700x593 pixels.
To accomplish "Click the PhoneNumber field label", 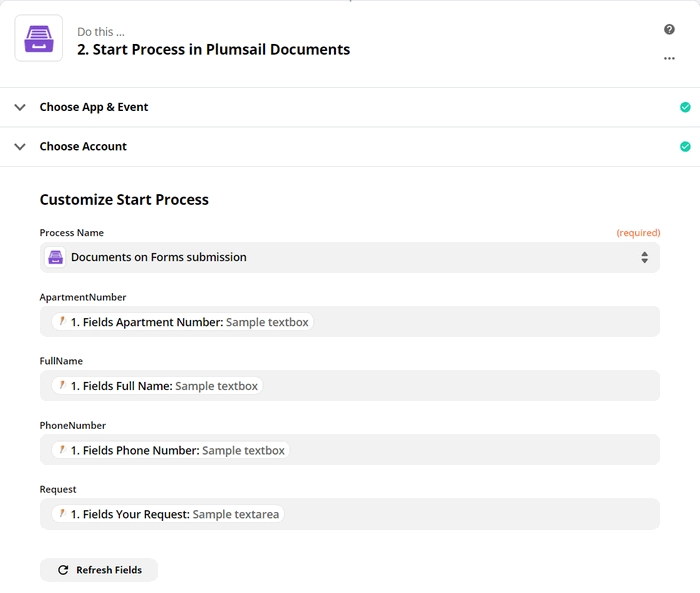I will coord(72,426).
